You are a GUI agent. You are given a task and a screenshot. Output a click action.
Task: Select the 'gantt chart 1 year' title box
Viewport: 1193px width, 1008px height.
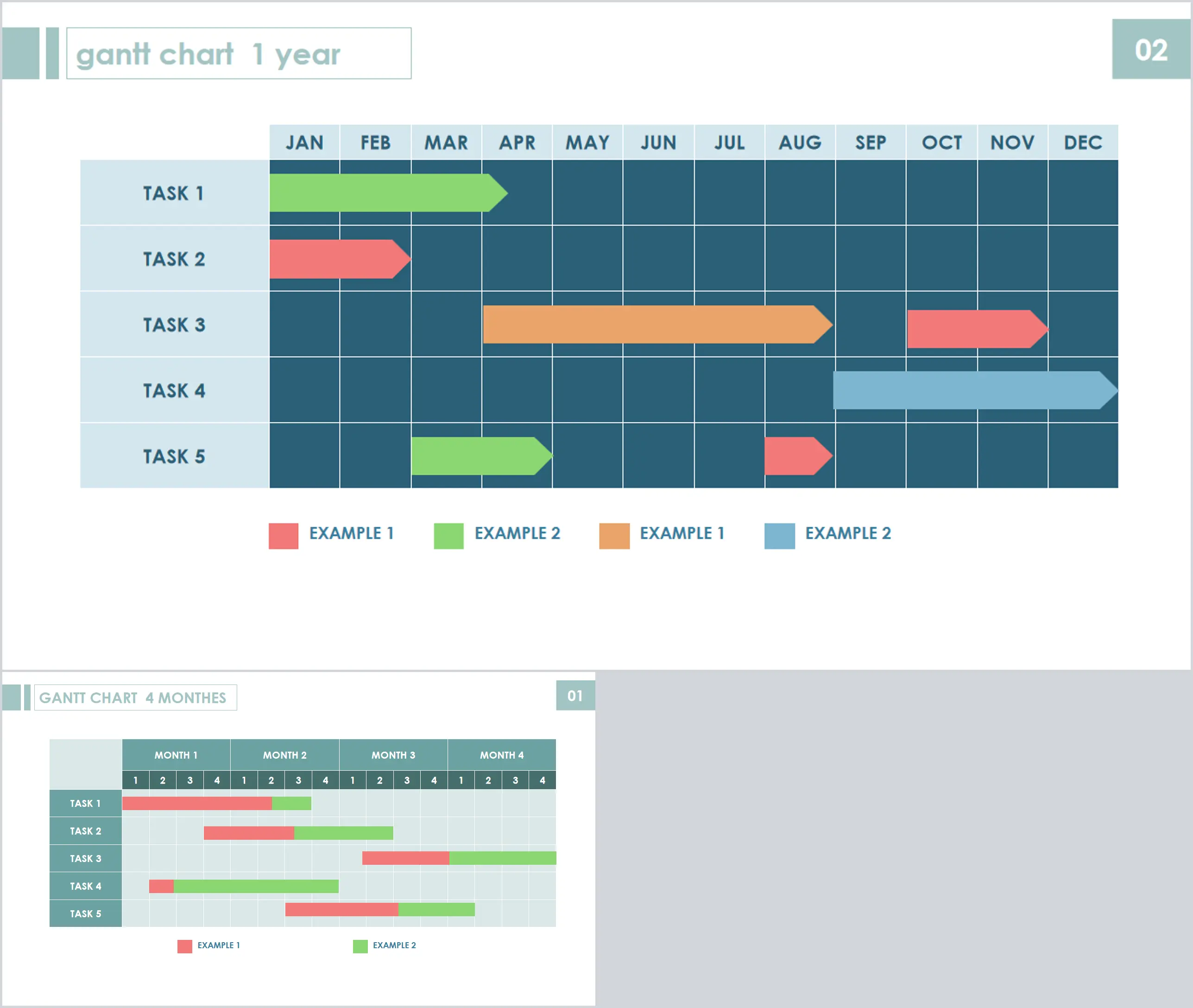pyautogui.click(x=239, y=53)
